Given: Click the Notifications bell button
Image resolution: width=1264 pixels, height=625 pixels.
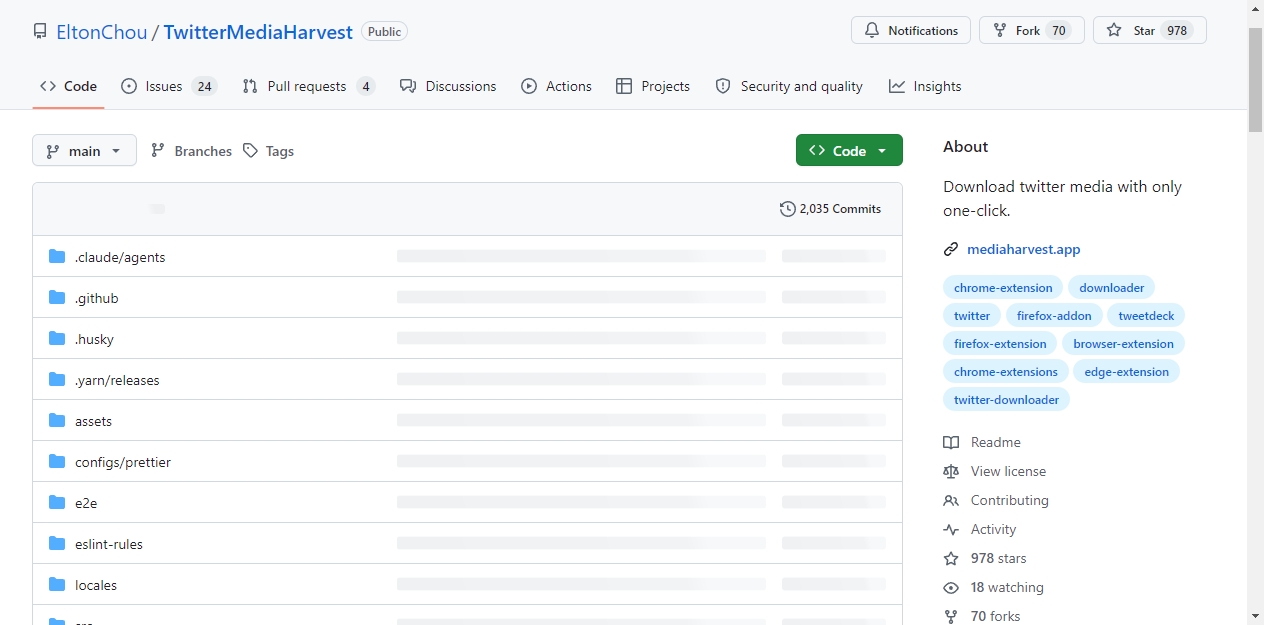Looking at the screenshot, I should tap(911, 31).
